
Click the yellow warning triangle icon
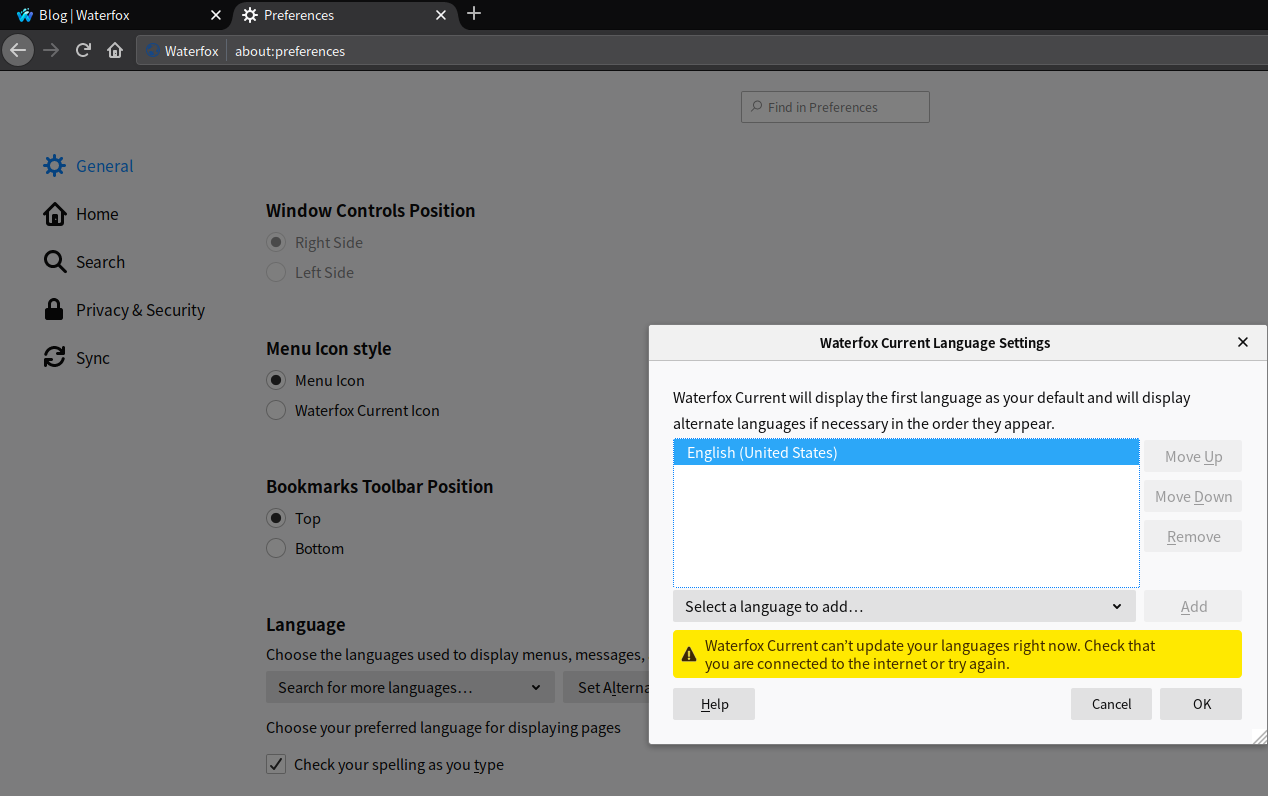tap(689, 655)
